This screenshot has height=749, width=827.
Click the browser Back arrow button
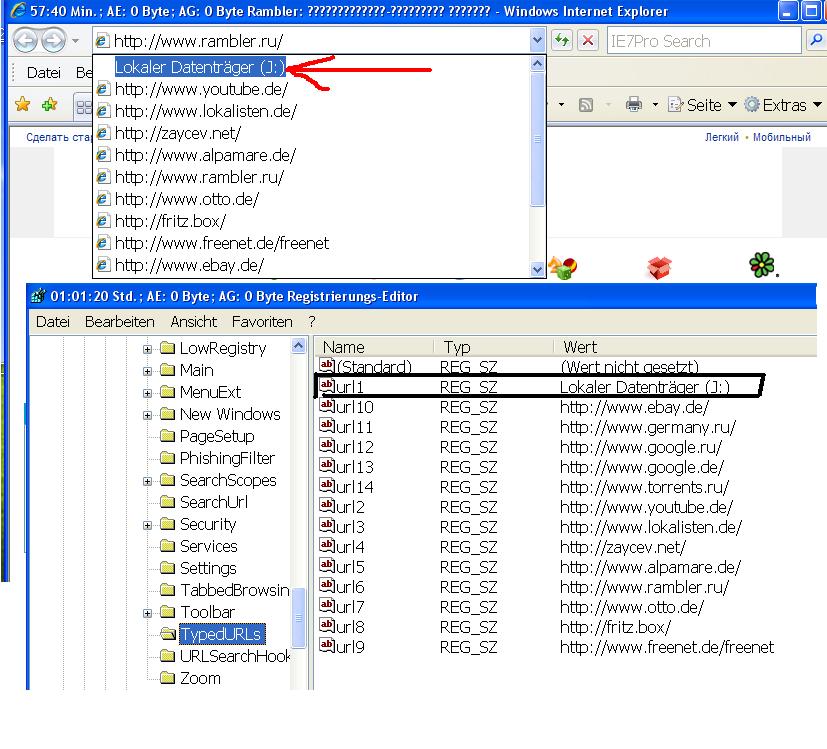(x=26, y=41)
